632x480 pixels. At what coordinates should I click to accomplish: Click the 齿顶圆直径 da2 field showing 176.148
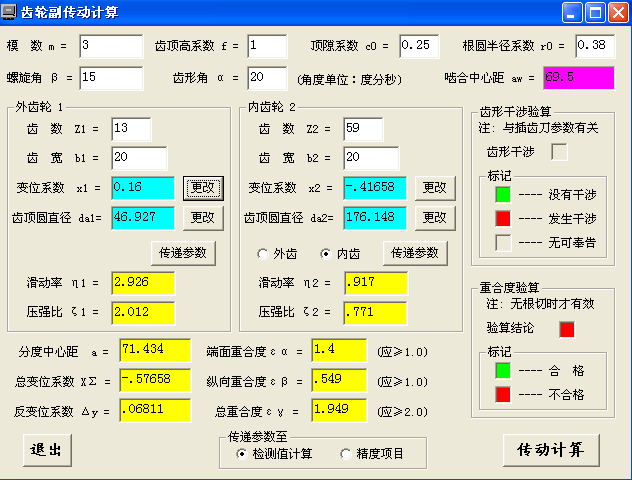tap(375, 218)
